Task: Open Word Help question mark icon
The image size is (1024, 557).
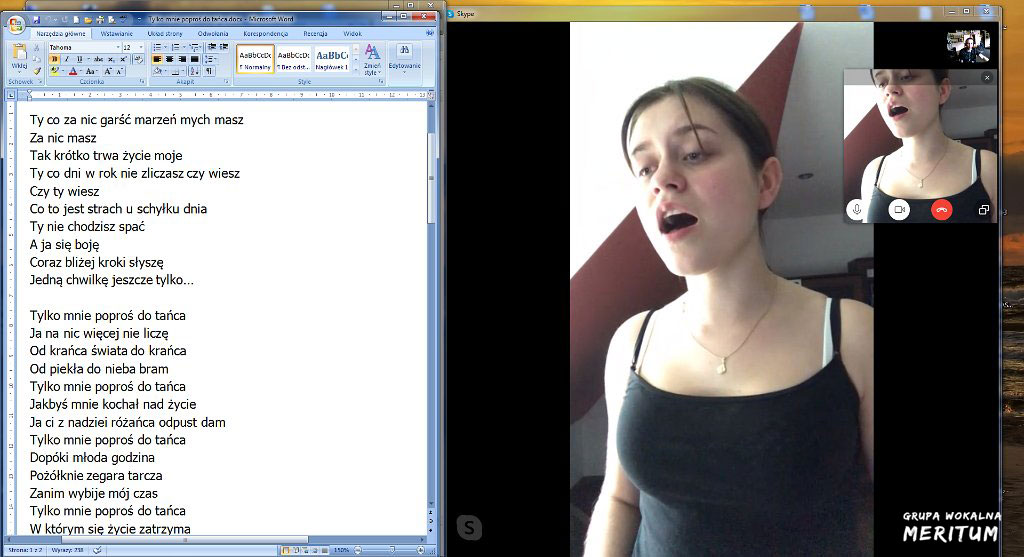Action: [x=430, y=33]
